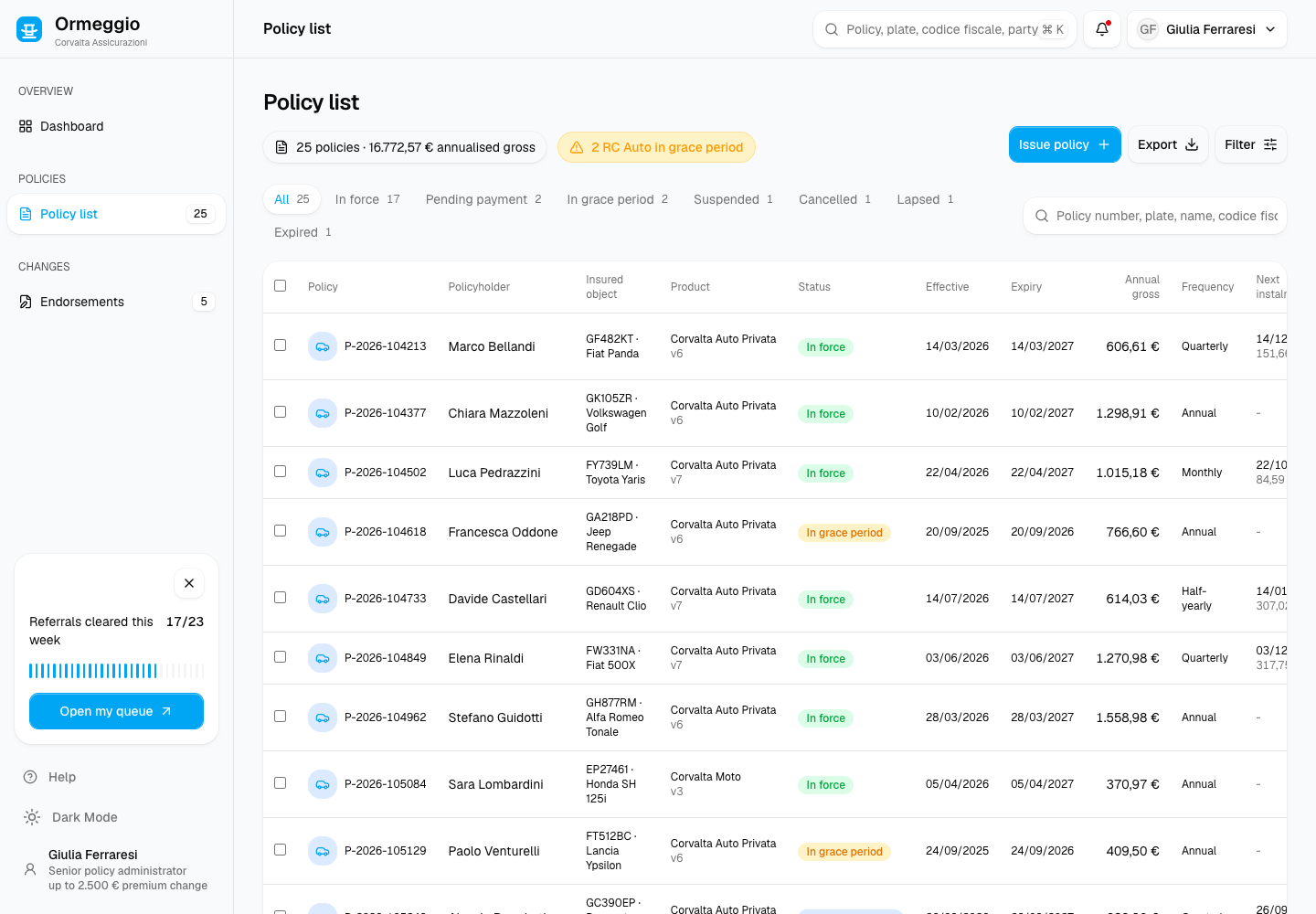
Task: Open the Filter options
Action: [x=1251, y=144]
